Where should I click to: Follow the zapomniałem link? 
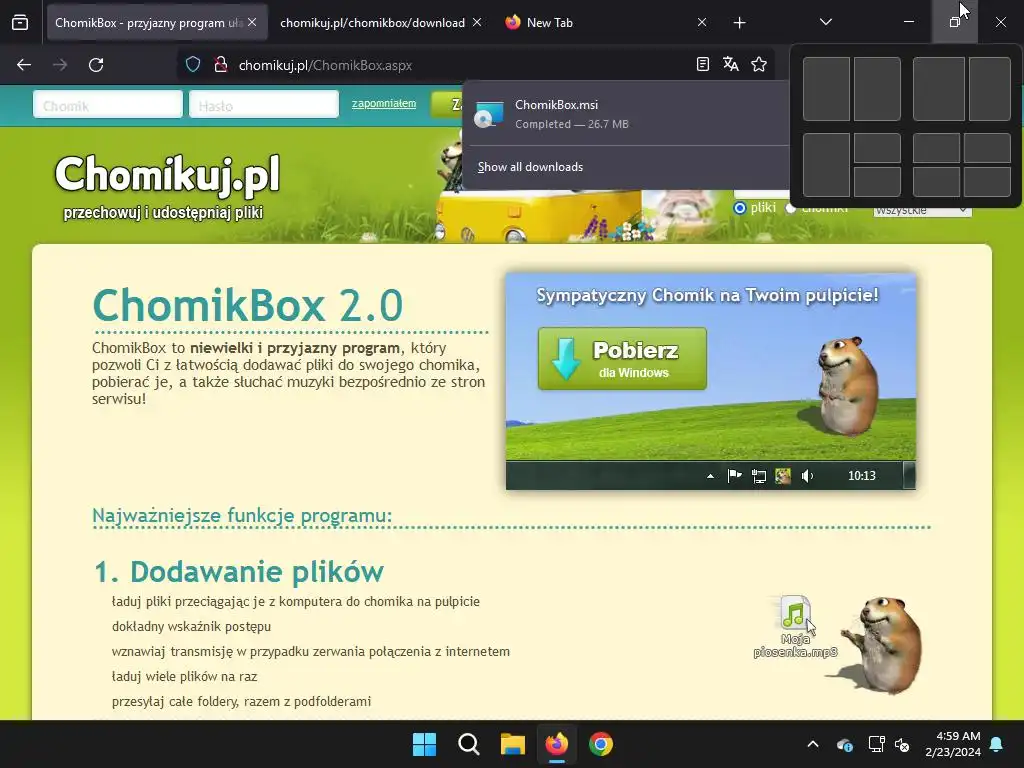point(384,103)
